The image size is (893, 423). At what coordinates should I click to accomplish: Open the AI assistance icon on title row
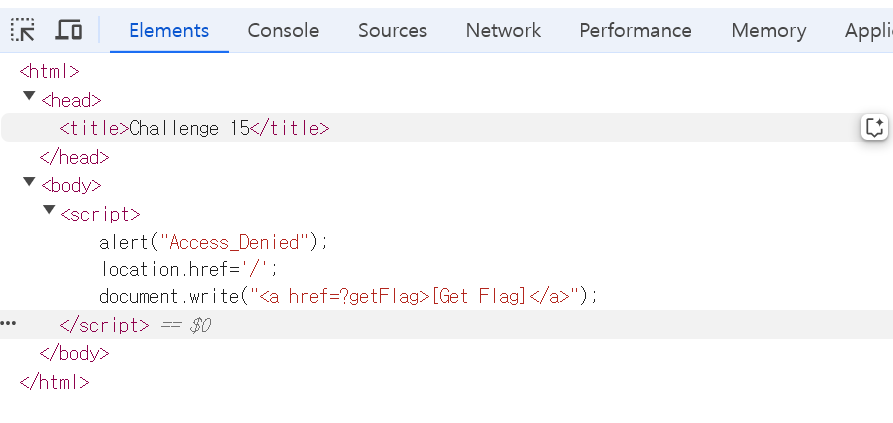[x=874, y=127]
